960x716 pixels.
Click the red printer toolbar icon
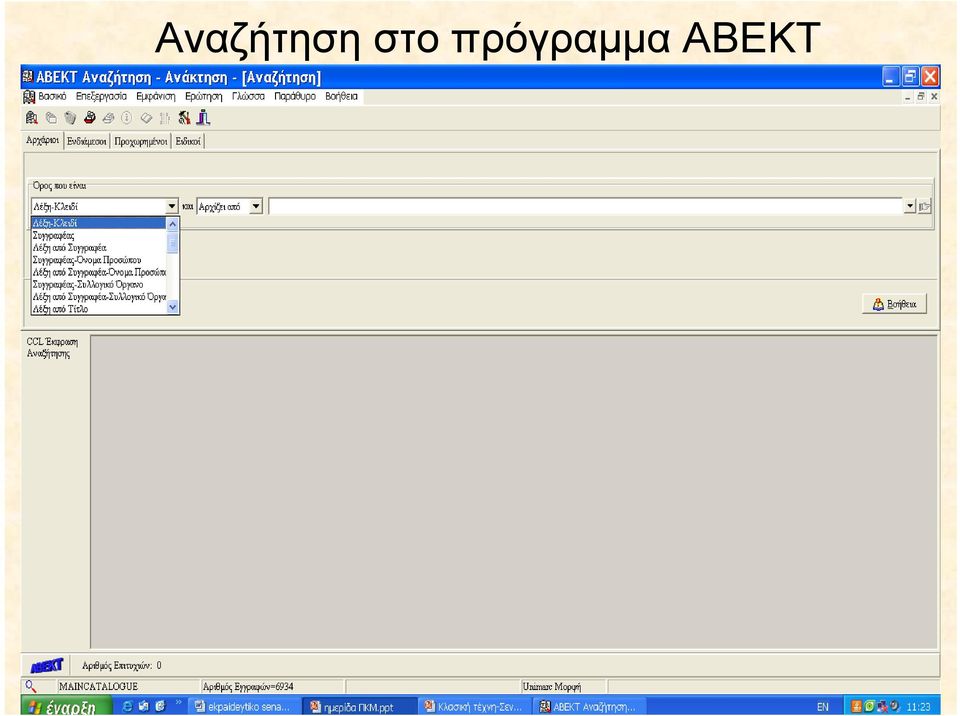(x=90, y=118)
